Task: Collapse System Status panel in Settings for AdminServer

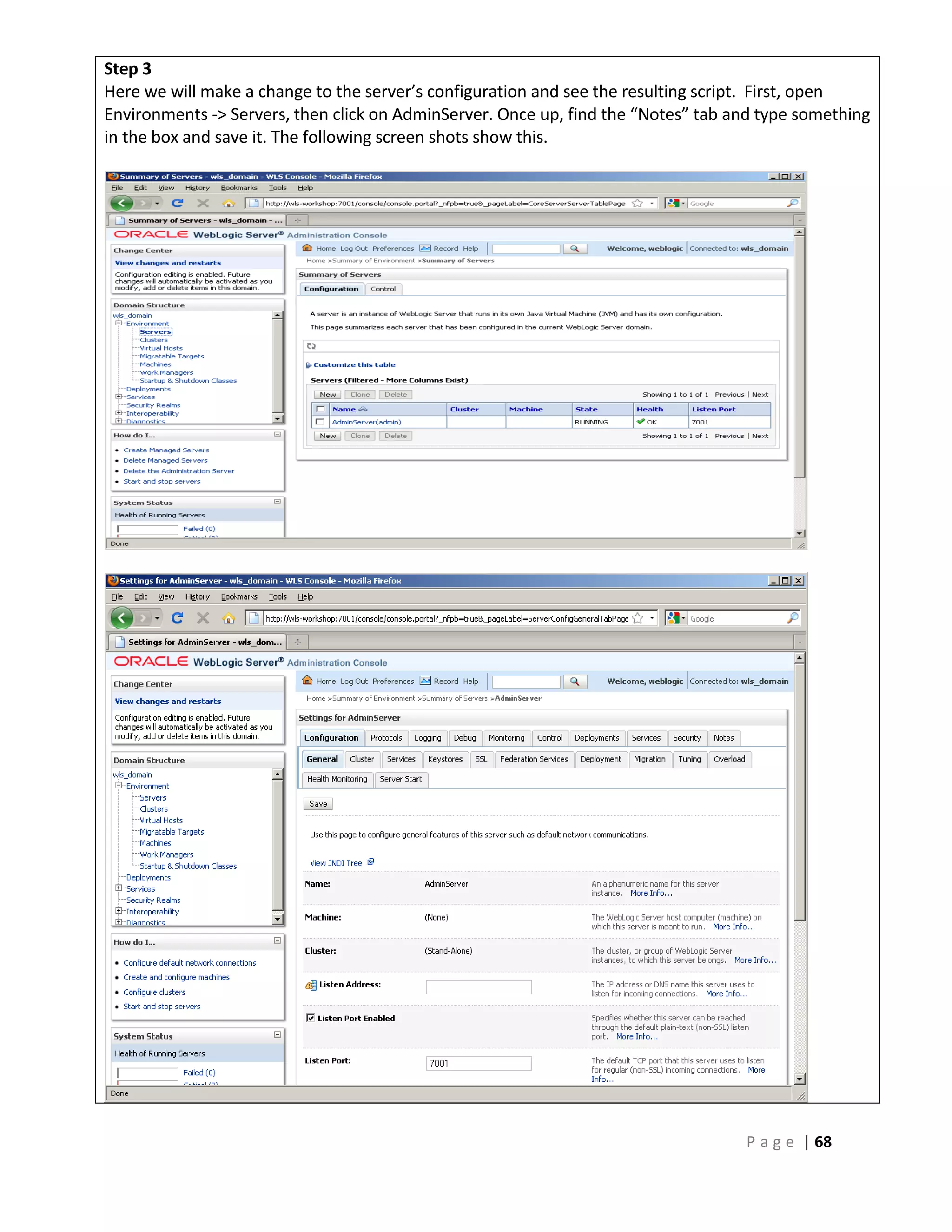Action: click(278, 1034)
